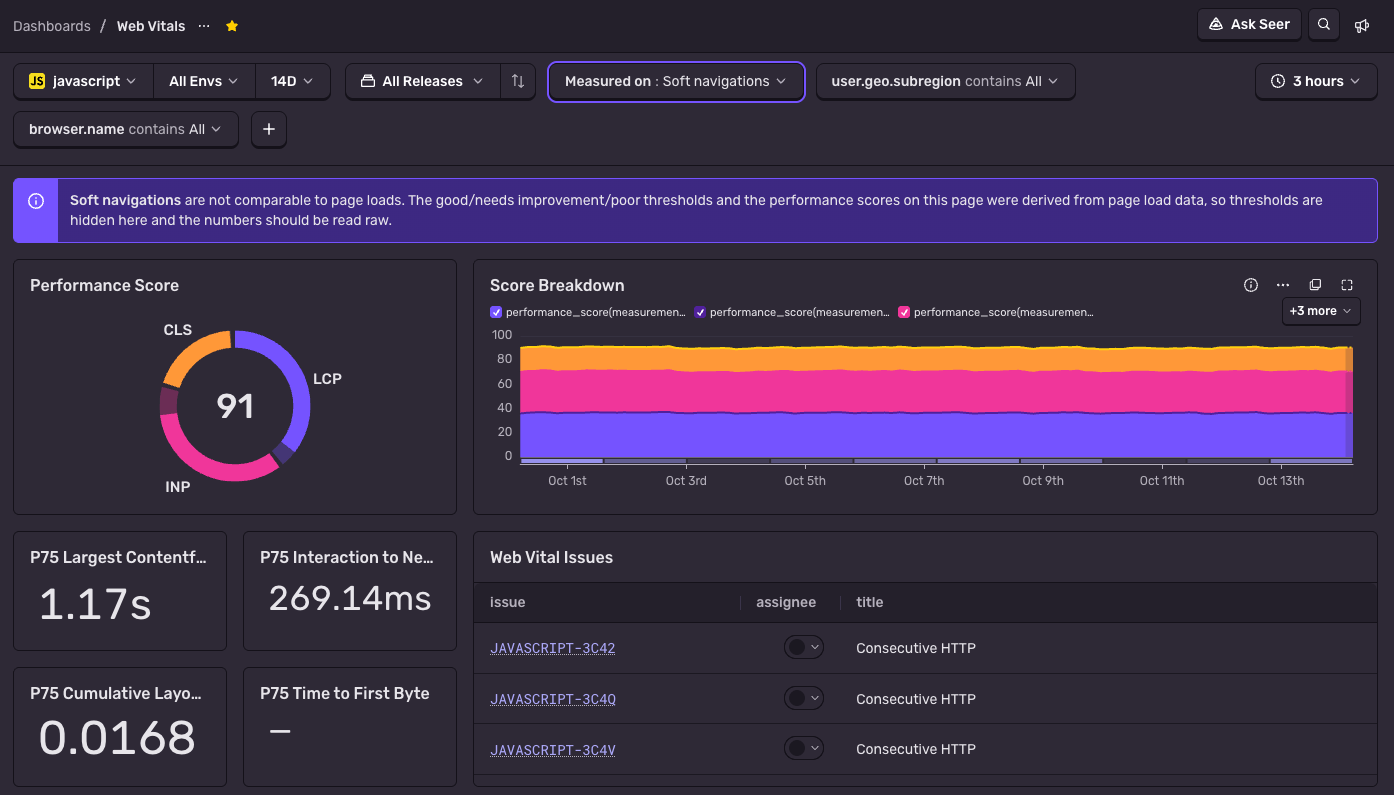This screenshot has height=795, width=1394.
Task: Open the browser.name filter dropdown
Action: 126,129
